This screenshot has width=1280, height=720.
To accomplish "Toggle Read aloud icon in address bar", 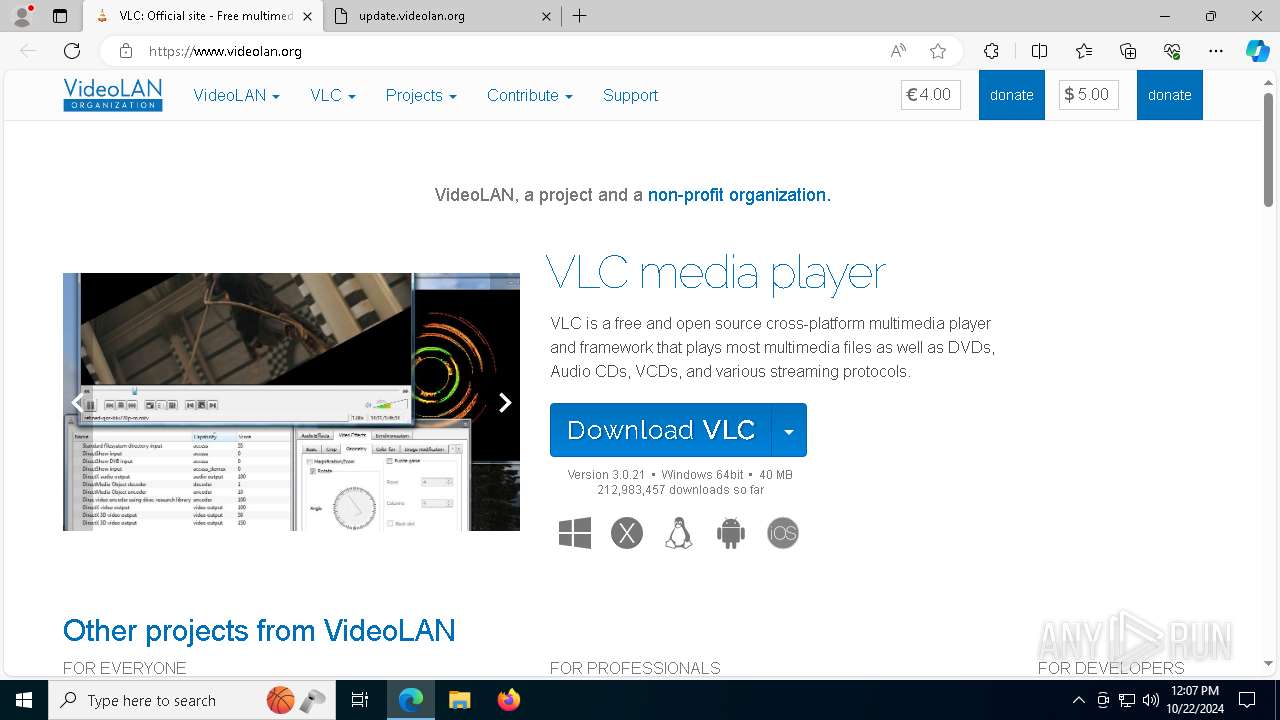I will [x=898, y=51].
